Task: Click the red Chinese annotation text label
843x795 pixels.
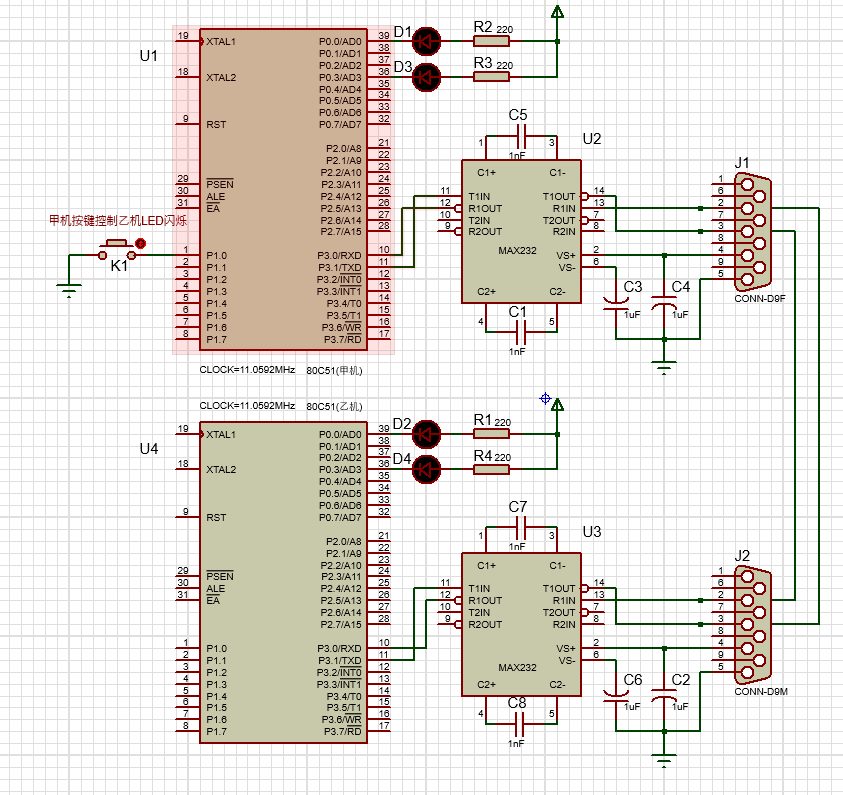Action: pyautogui.click(x=118, y=220)
